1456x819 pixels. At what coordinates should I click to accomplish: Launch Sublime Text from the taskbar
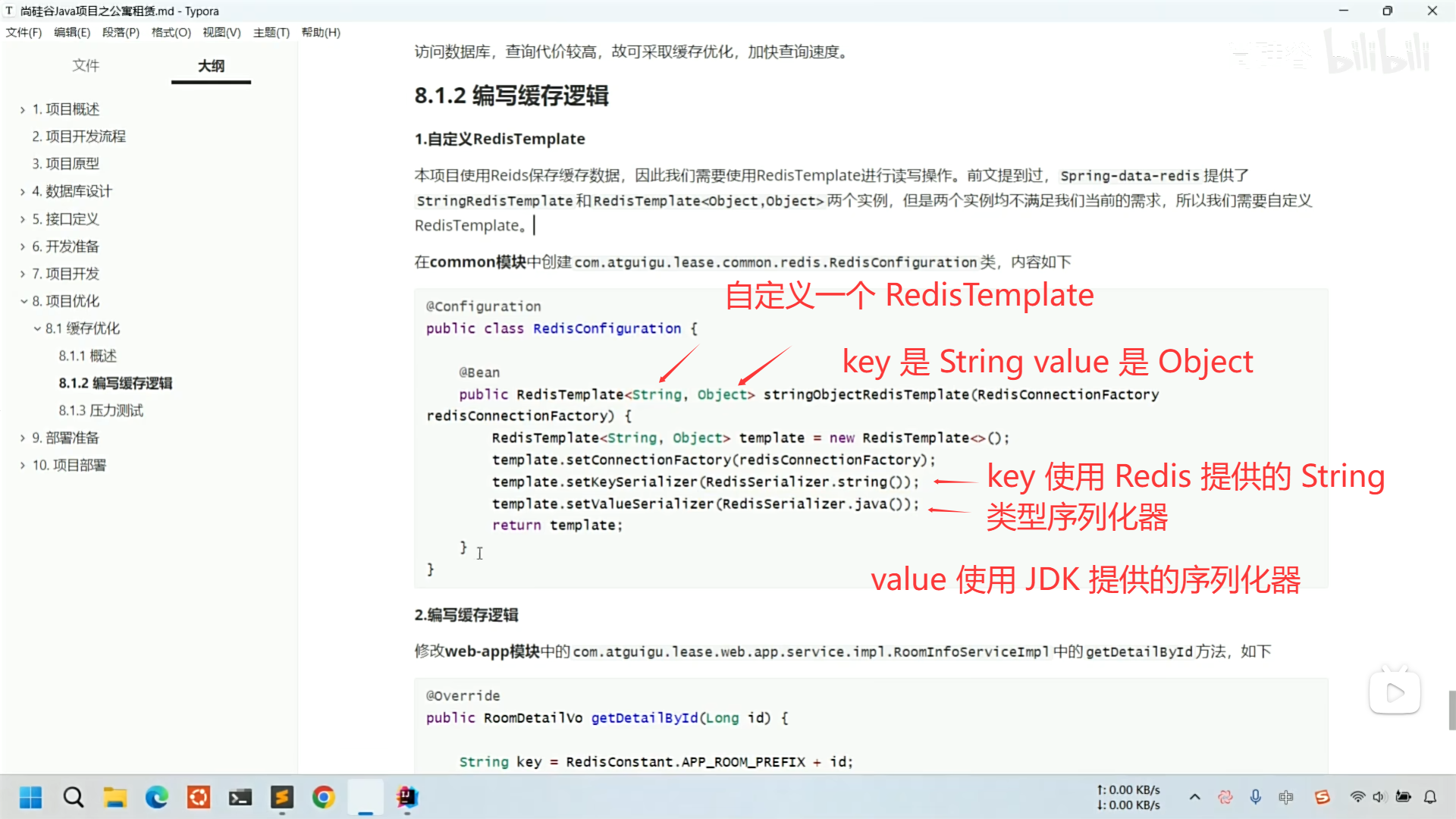pyautogui.click(x=282, y=797)
